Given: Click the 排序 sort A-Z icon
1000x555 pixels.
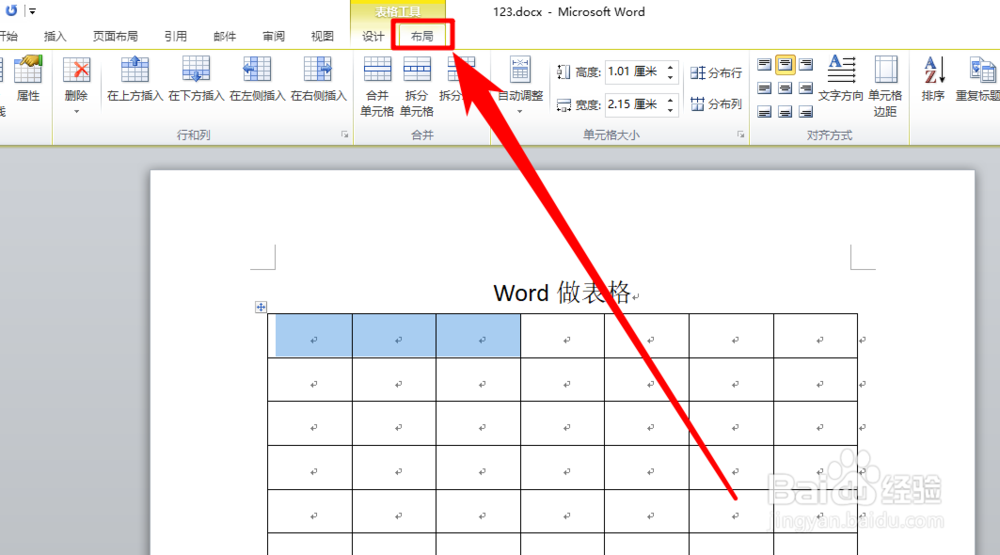Looking at the screenshot, I should click(934, 70).
